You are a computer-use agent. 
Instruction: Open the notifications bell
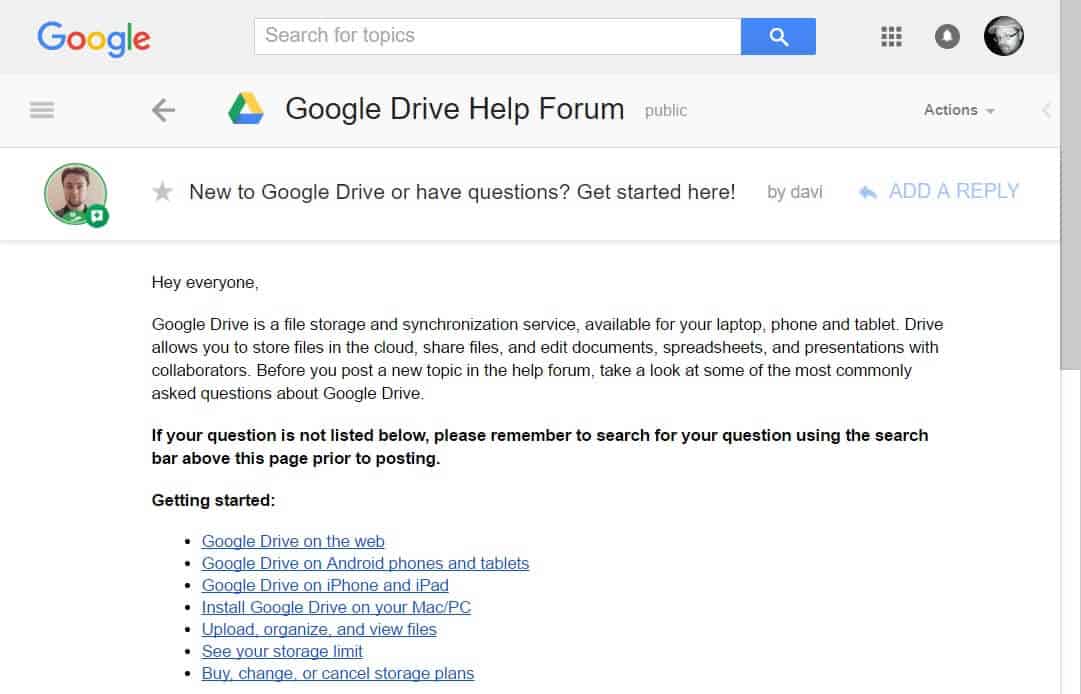point(947,35)
